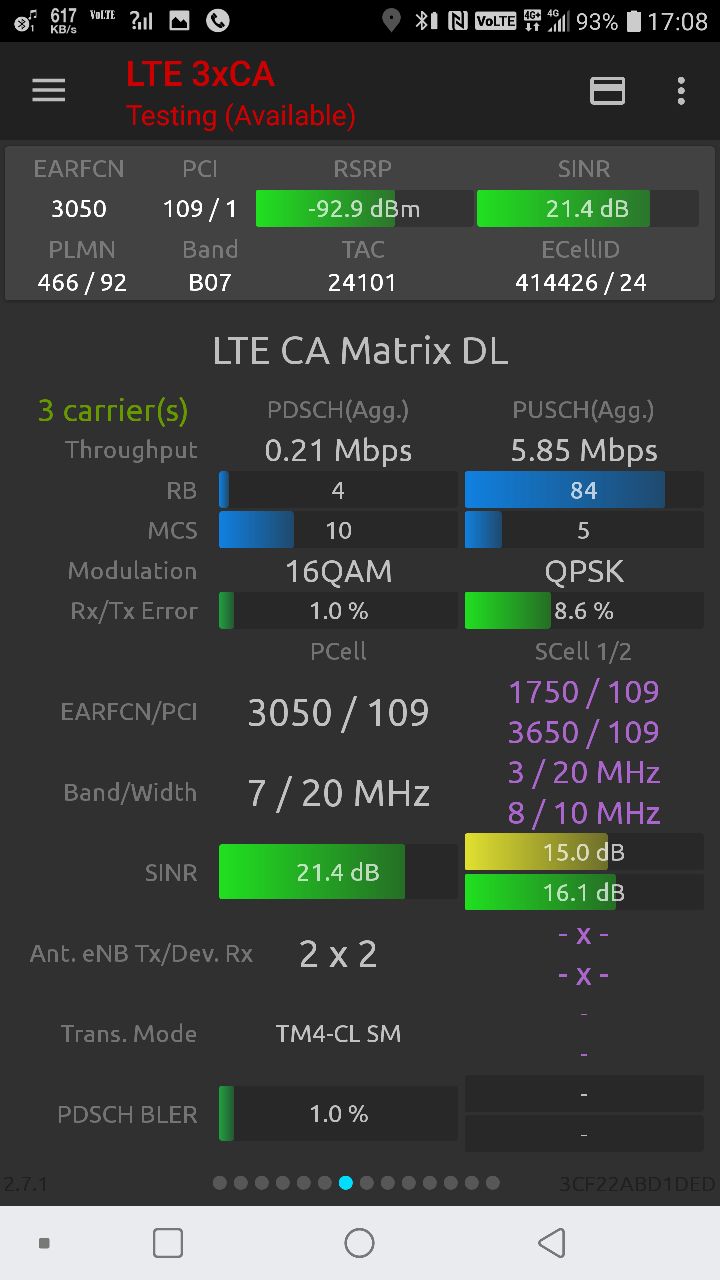The height and width of the screenshot is (1280, 720).
Task: Tap the PUSCH RB bar showing 84
Action: [x=584, y=490]
